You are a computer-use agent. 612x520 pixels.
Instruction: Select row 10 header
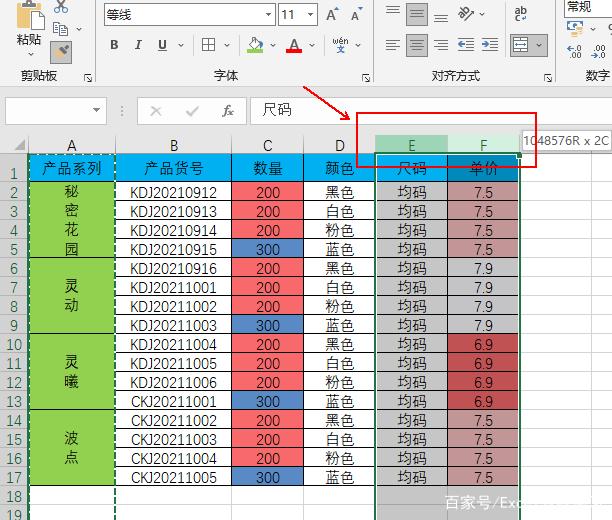coord(14,344)
